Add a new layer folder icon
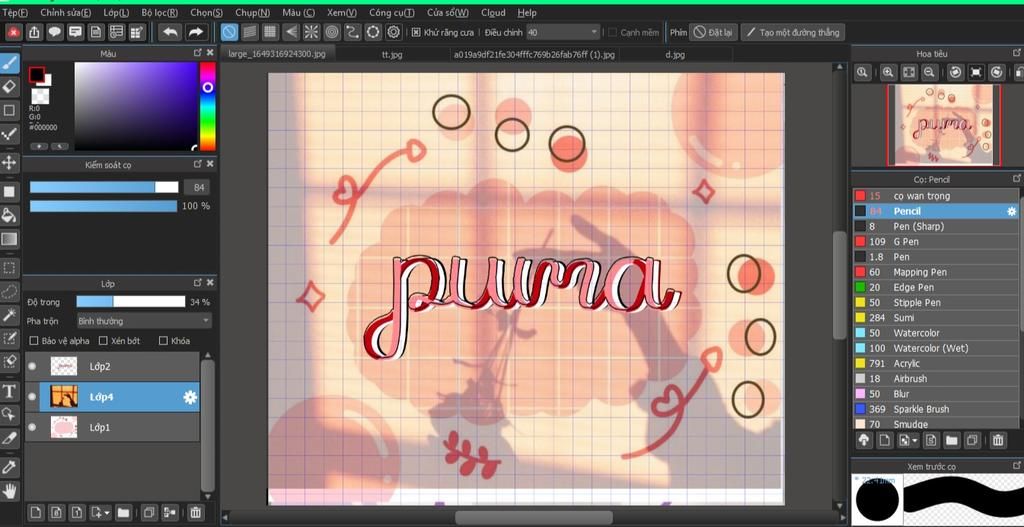This screenshot has height=527, width=1024. pos(123,513)
